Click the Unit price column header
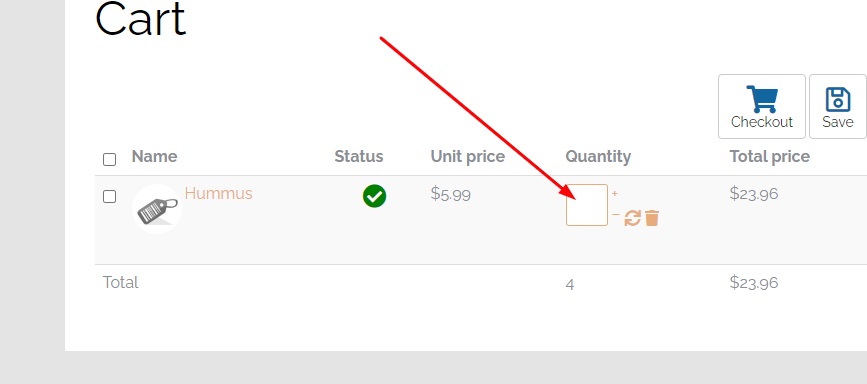The image size is (867, 384). pyautogui.click(x=468, y=157)
